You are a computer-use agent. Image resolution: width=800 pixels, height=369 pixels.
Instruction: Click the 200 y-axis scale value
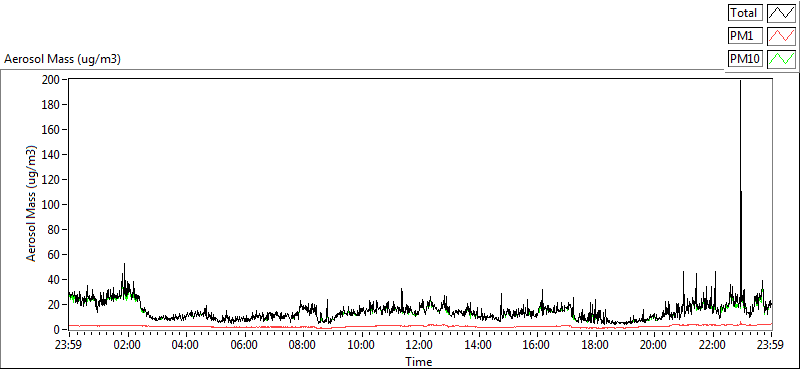point(52,80)
